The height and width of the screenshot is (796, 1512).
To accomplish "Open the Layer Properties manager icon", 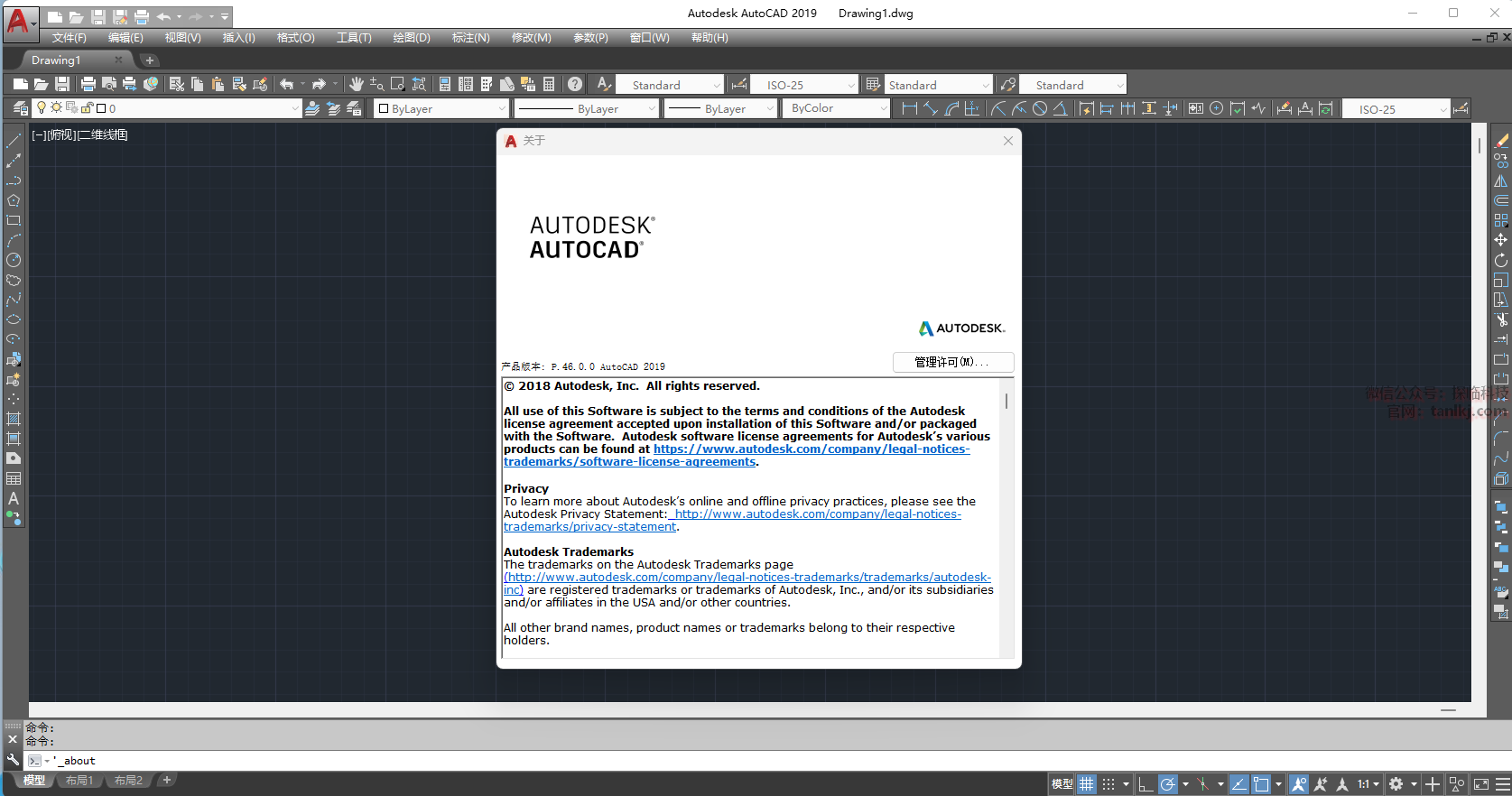I will 20,108.
